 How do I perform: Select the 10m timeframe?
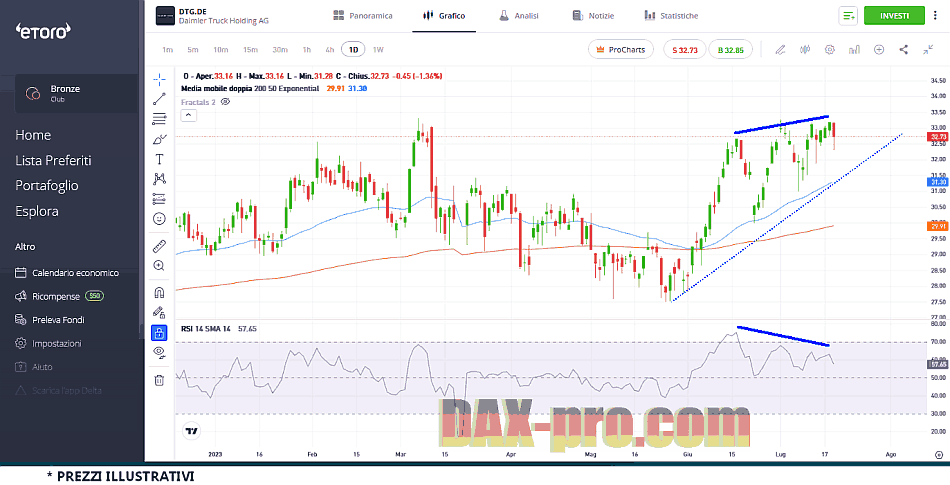pos(221,50)
